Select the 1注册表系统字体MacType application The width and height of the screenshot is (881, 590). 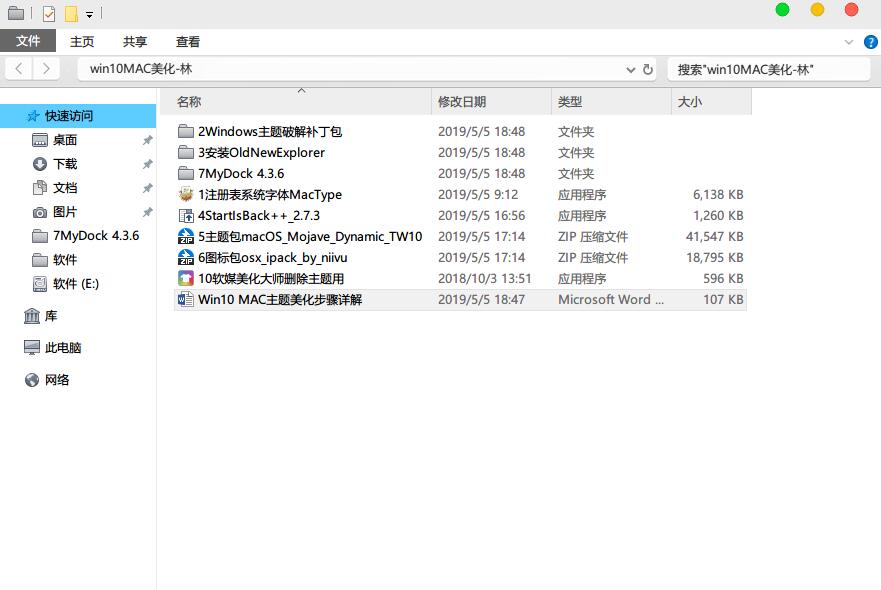460,194
